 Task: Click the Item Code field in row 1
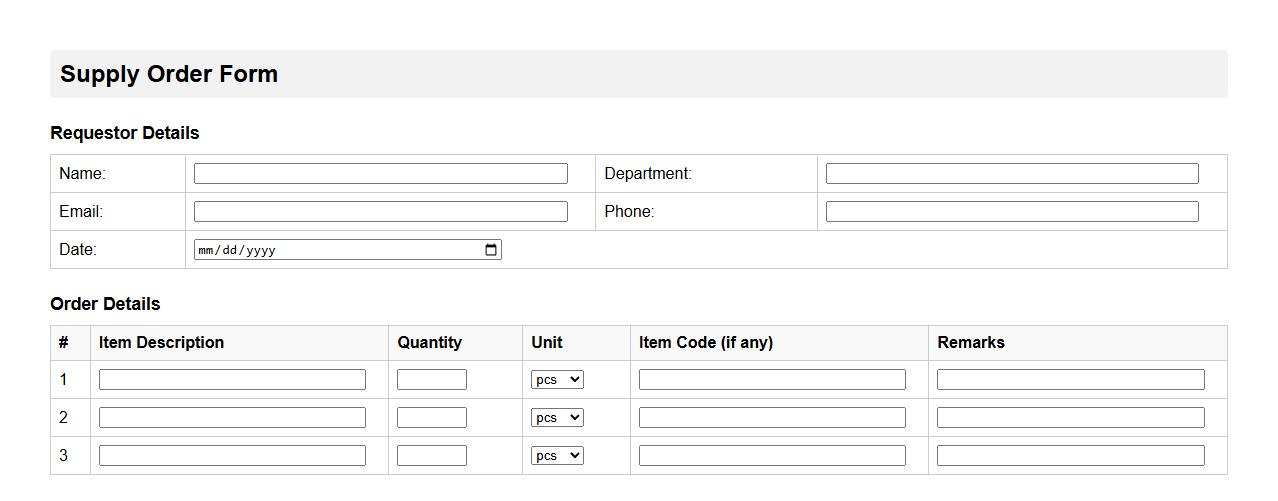point(772,380)
